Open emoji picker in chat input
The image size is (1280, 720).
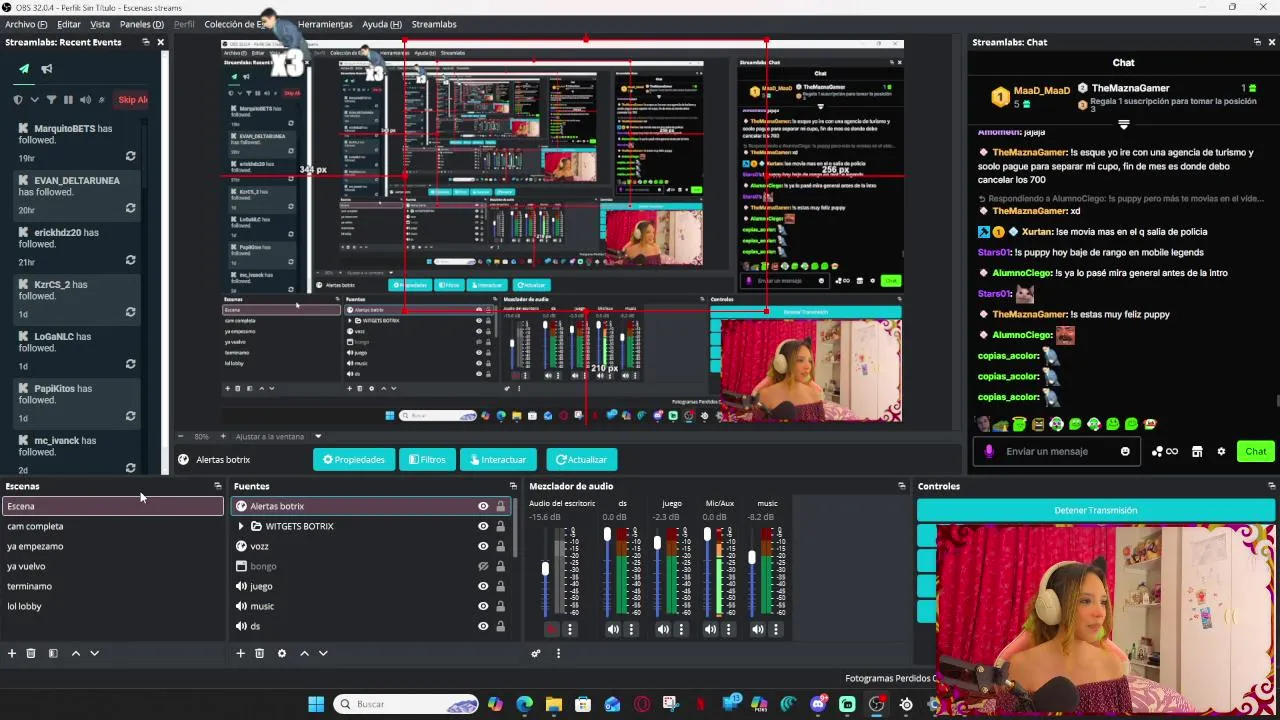point(1125,451)
